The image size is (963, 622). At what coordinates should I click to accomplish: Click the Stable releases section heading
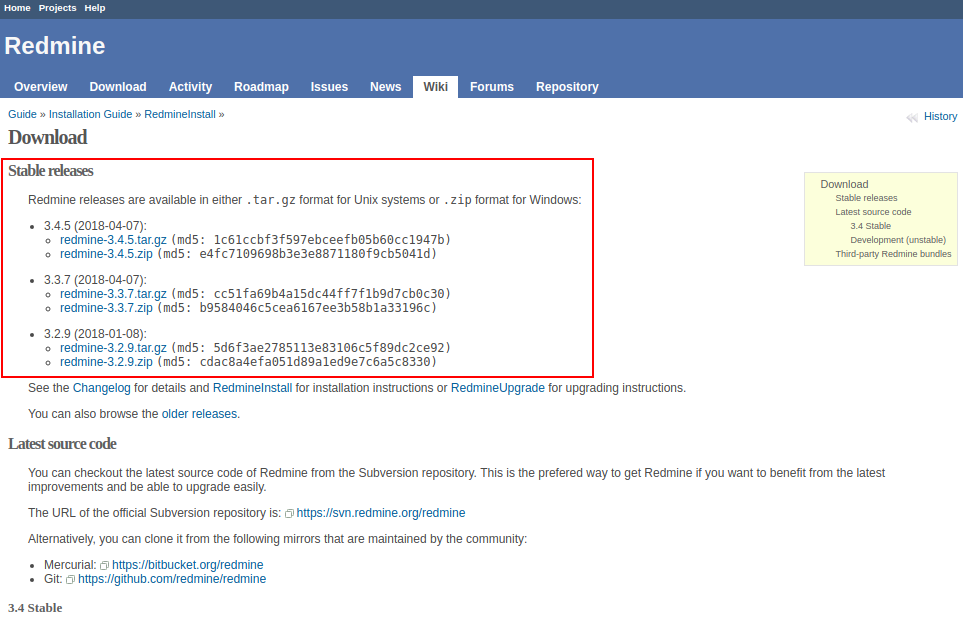coord(50,171)
